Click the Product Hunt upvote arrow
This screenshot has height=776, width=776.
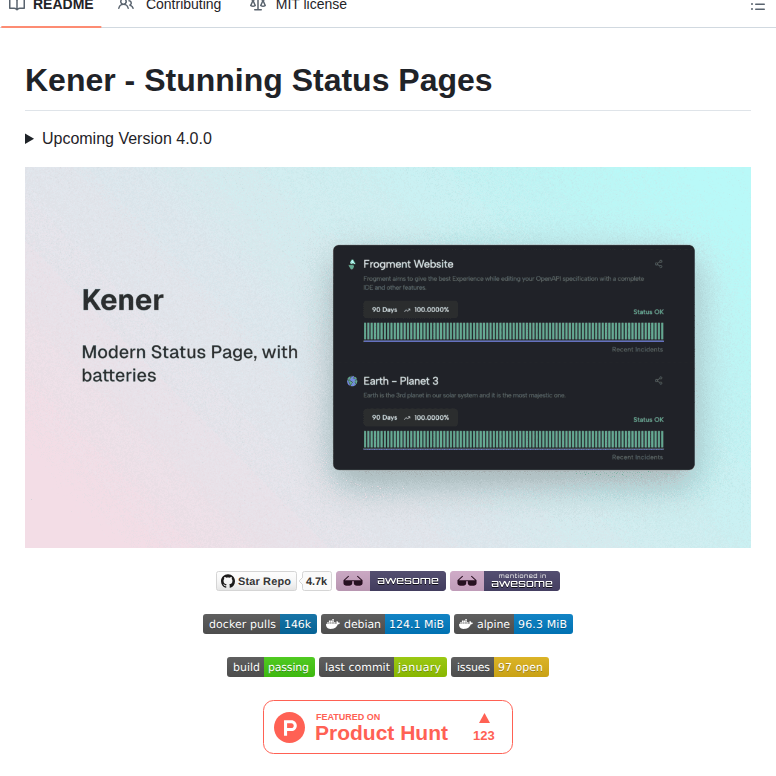pos(484,718)
